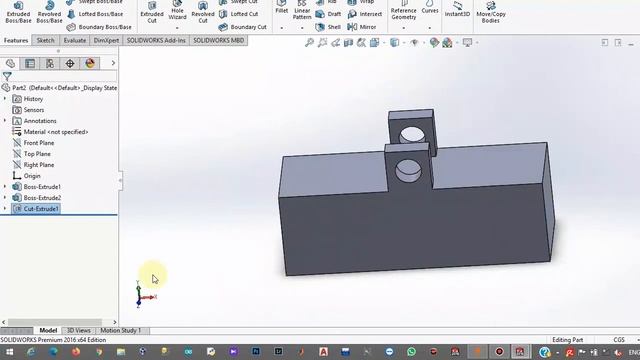Image resolution: width=640 pixels, height=360 pixels.
Task: Expand the Annotations tree node
Action: [5, 121]
